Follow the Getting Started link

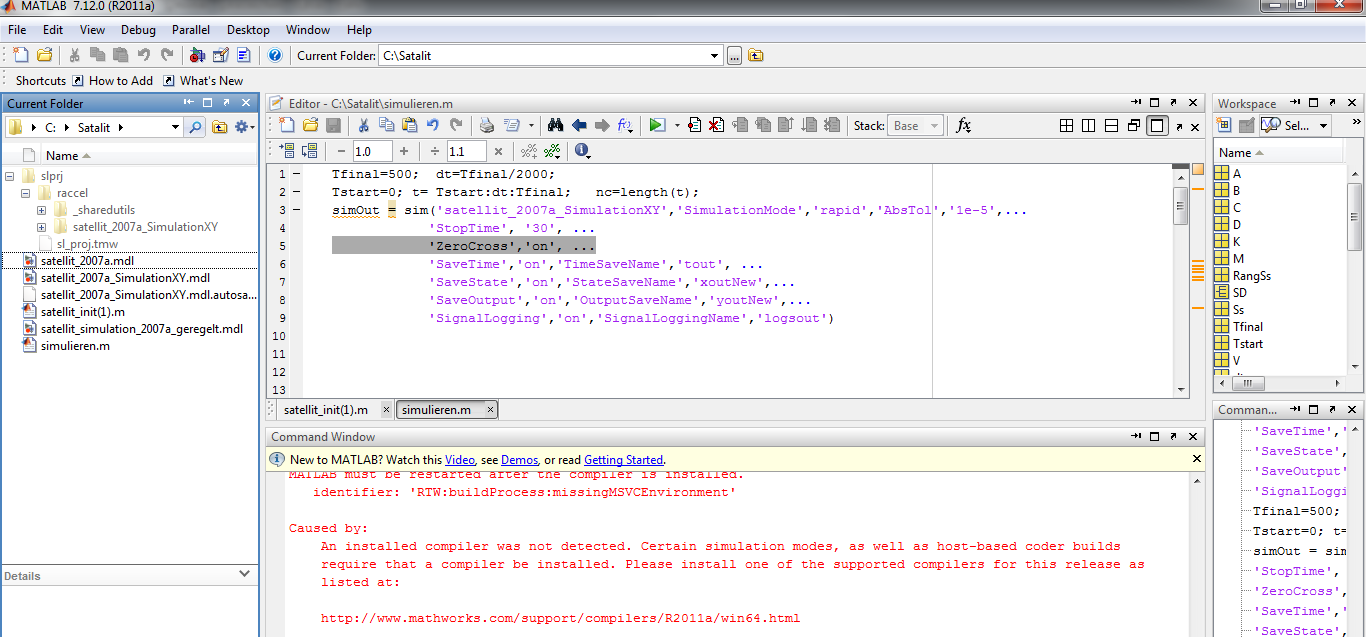[x=623, y=460]
